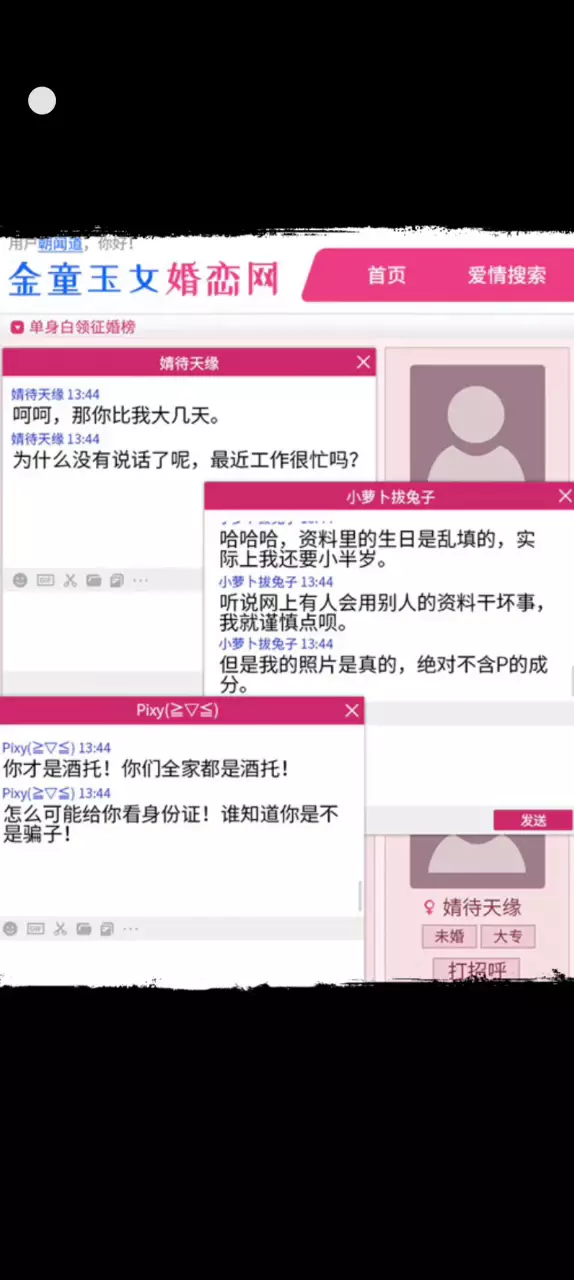Viewport: 574px width, 1280px height.
Task: Open emoji picker in 婧待天缘 chat
Action: 19,580
